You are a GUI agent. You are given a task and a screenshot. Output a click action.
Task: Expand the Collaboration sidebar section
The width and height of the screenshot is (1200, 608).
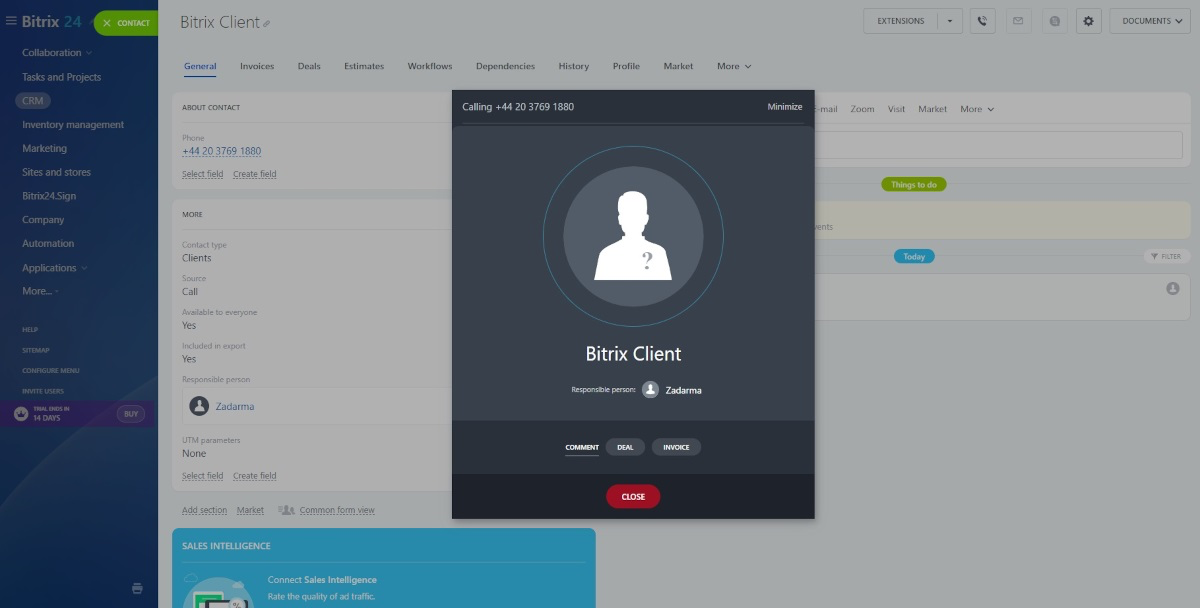(x=56, y=52)
